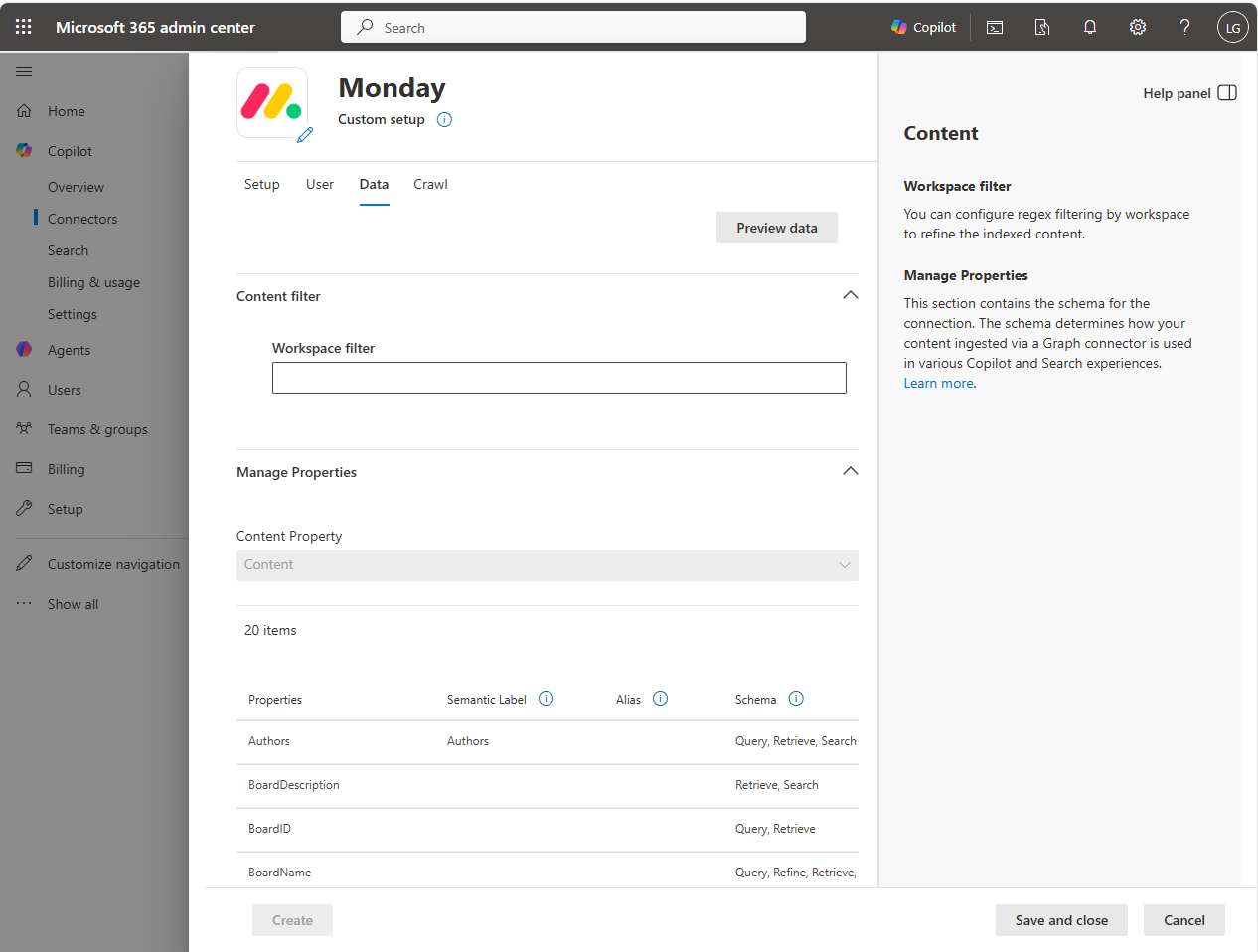Click the Teams & groups icon
Screen dimensions: 1258x952
[24, 428]
